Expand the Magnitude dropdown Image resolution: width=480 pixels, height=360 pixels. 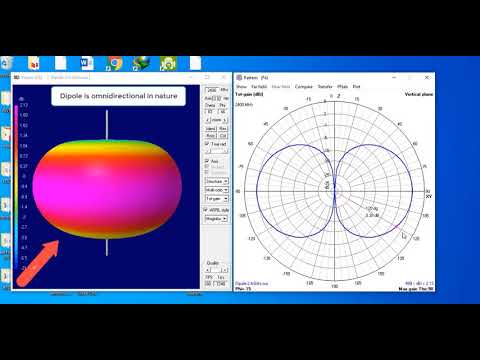click(x=217, y=219)
